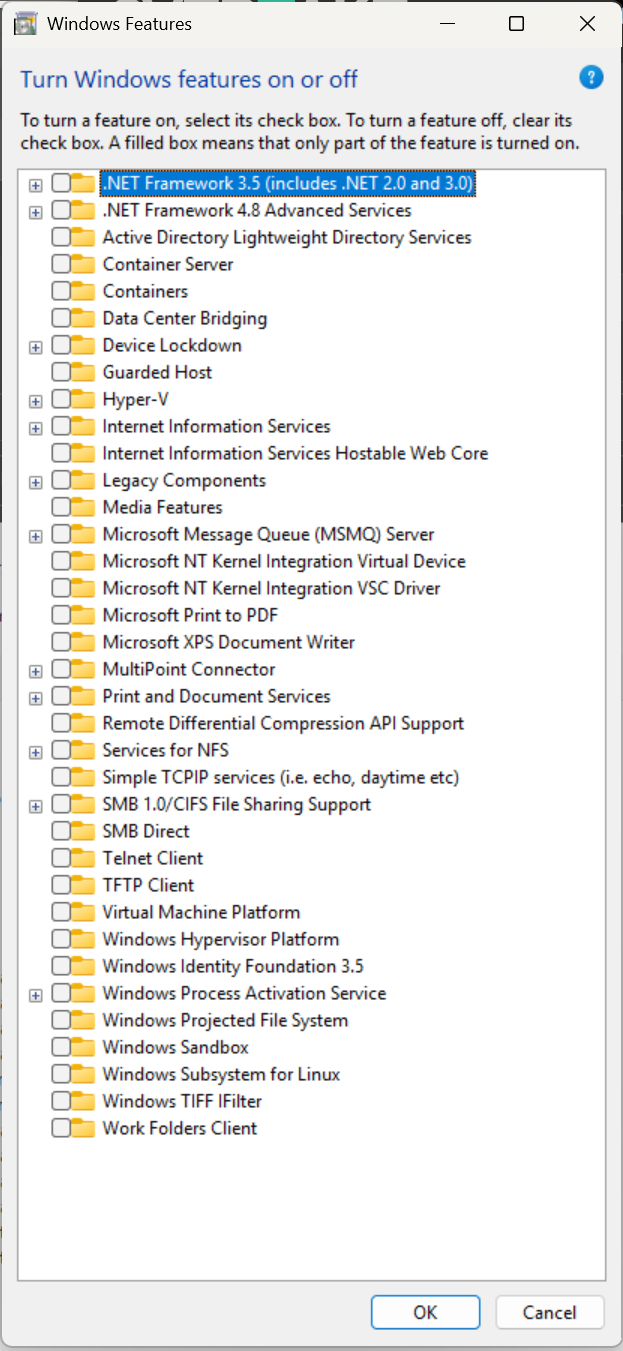
Task: Click the folder icon beside Containers
Action: tap(83, 292)
